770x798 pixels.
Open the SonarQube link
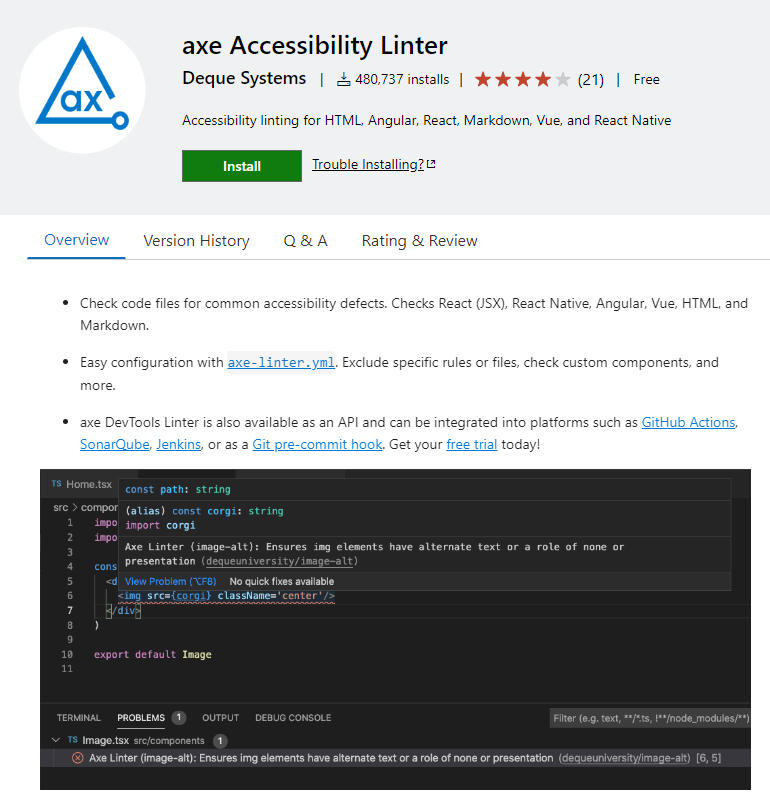click(114, 444)
